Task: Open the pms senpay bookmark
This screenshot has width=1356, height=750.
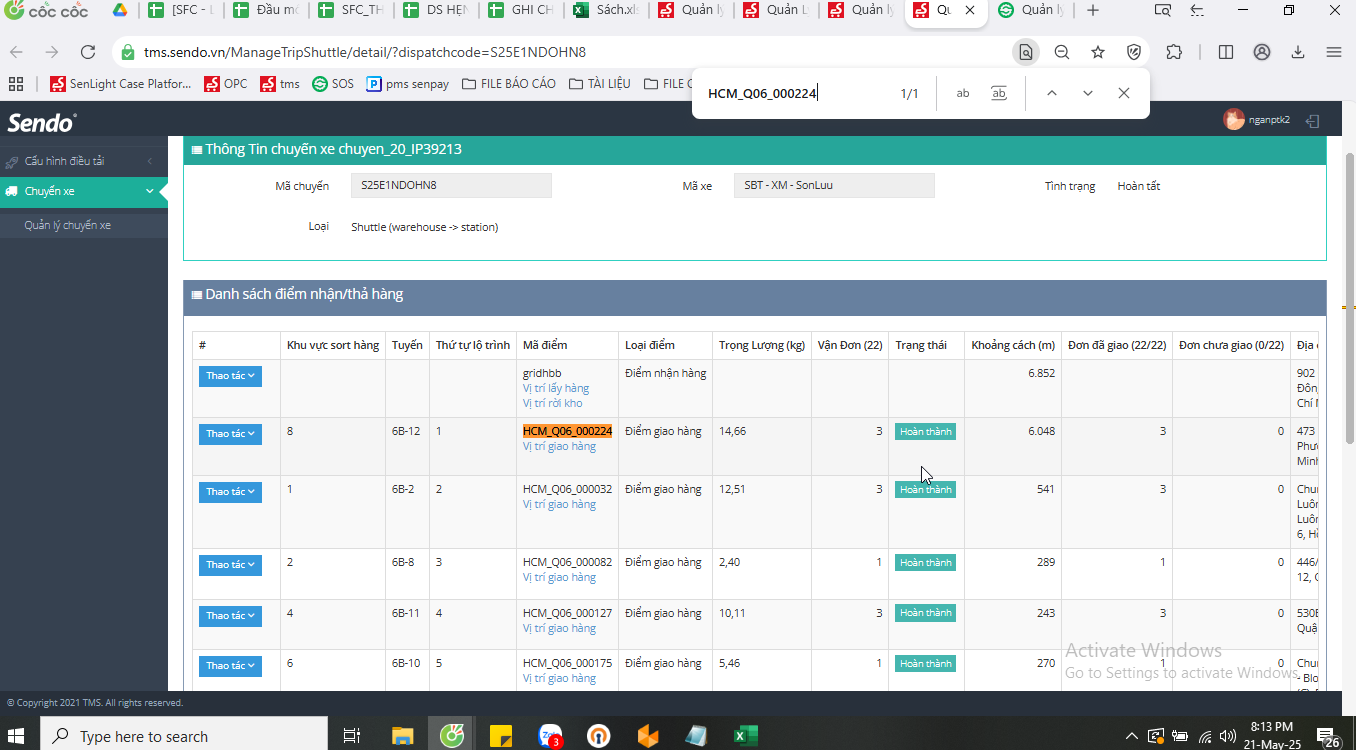Action: pos(407,84)
